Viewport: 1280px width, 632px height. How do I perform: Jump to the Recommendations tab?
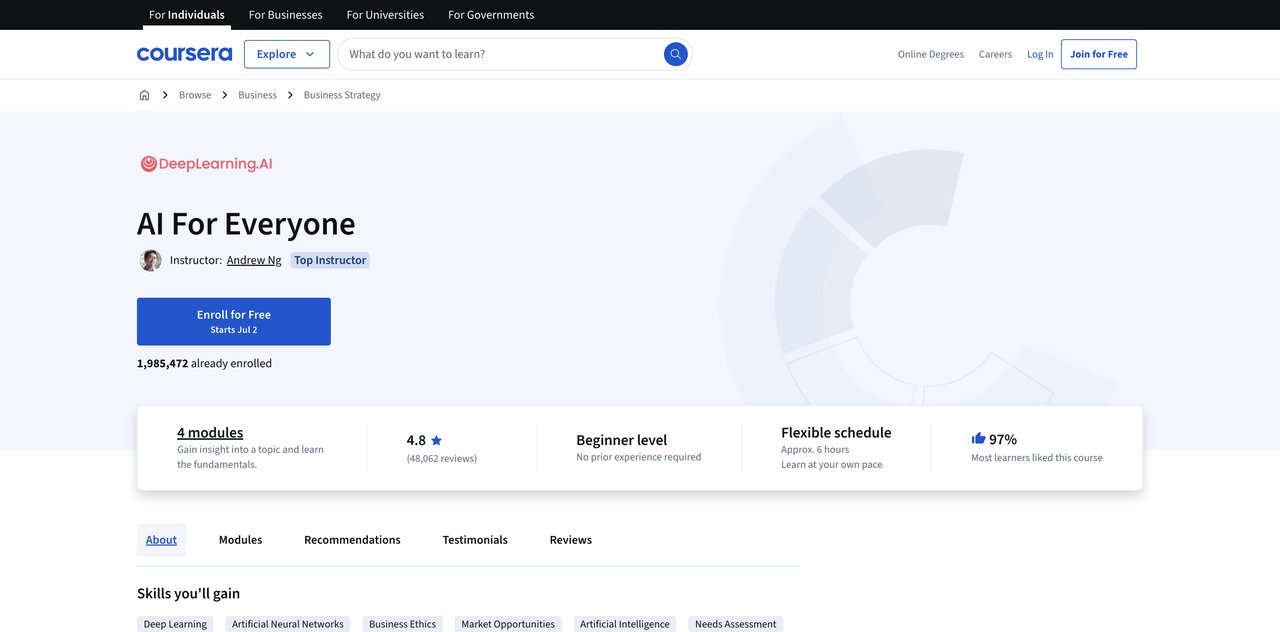[x=352, y=540]
